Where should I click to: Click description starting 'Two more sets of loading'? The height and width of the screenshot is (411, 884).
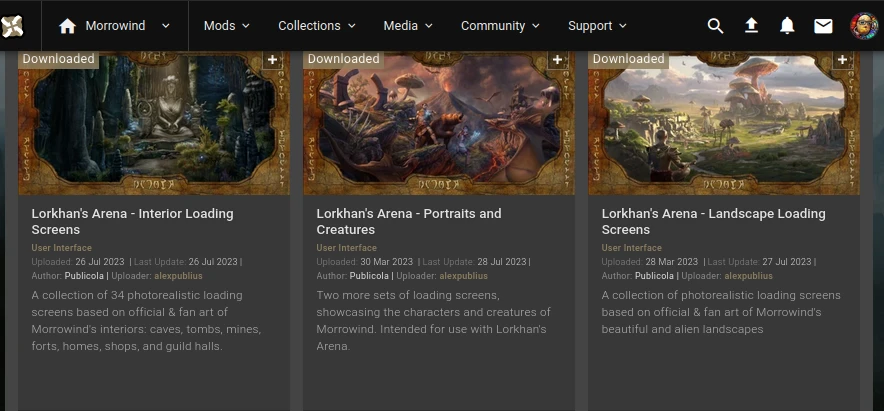coord(434,320)
